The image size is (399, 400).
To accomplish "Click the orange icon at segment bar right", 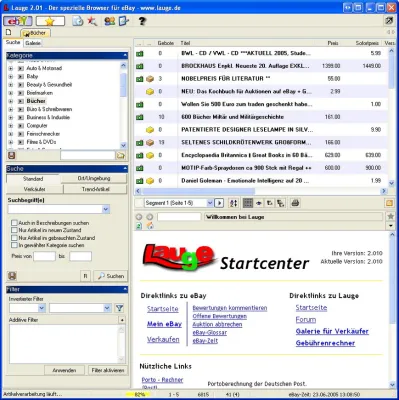I will pos(389,203).
